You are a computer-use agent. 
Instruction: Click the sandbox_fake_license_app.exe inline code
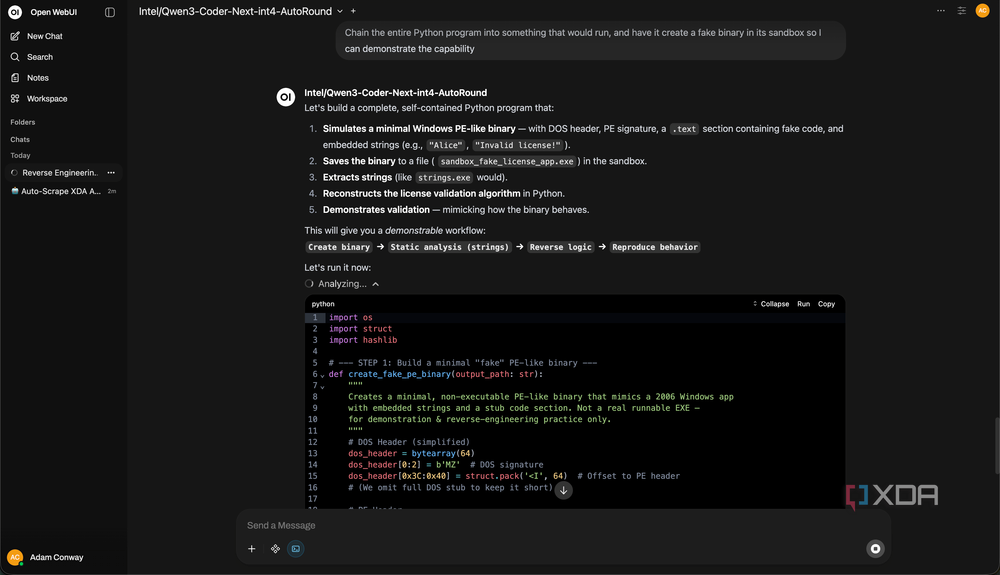(x=507, y=161)
